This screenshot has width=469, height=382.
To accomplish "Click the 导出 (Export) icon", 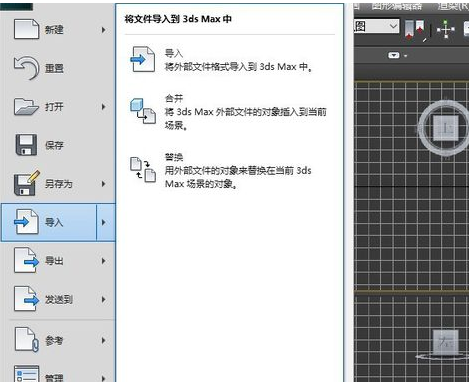I will pyautogui.click(x=26, y=260).
